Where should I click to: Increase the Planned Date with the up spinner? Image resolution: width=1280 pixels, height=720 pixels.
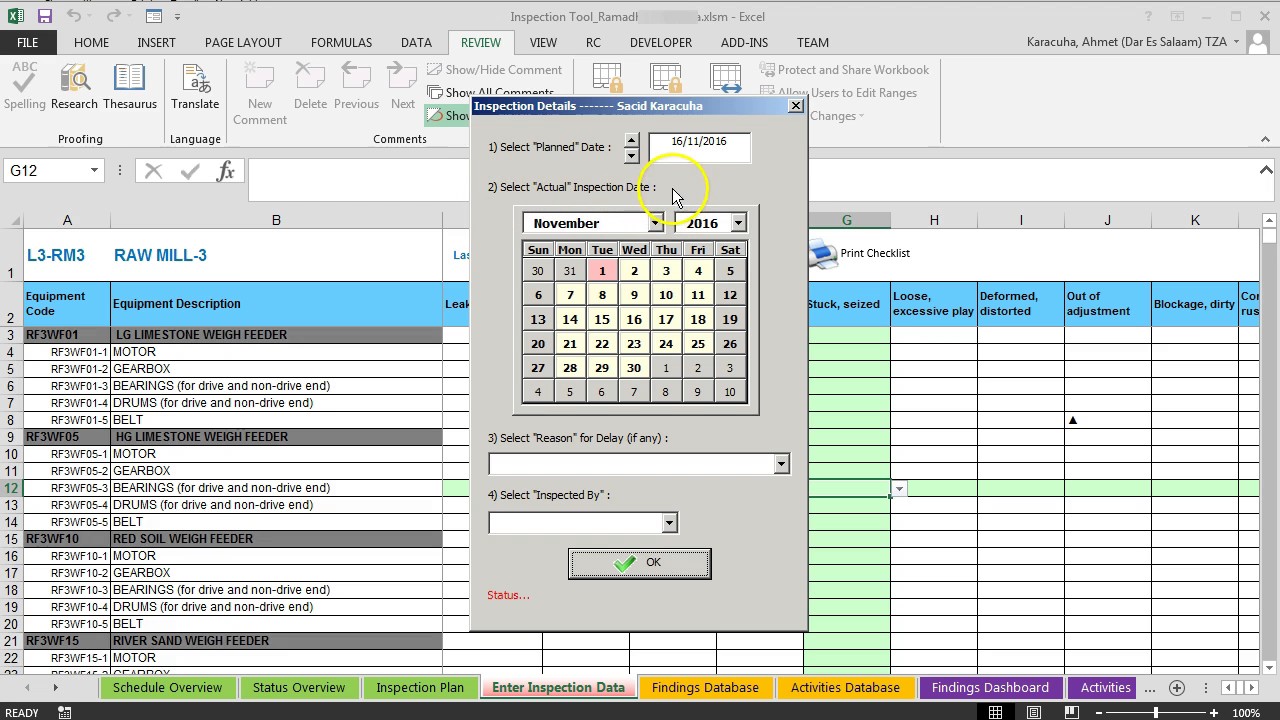pyautogui.click(x=631, y=141)
